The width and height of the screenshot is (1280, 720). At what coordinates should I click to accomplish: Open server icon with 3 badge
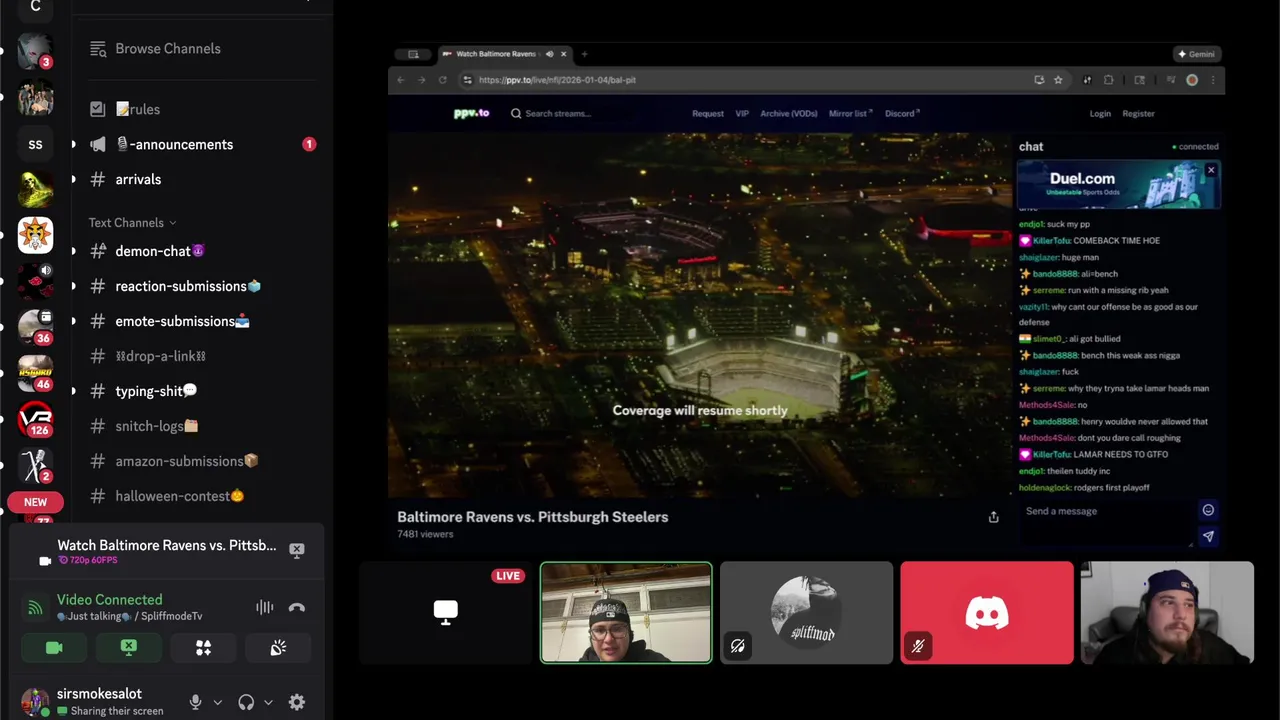click(35, 50)
